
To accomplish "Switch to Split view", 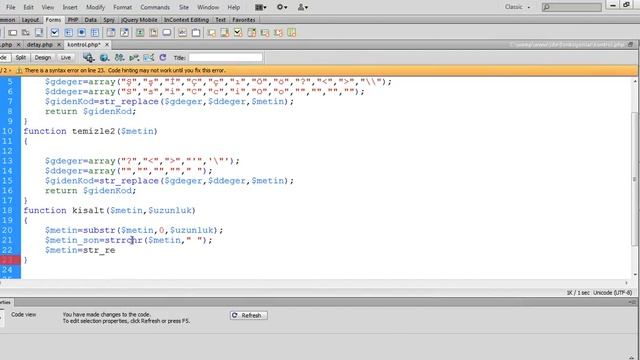I will click(x=21, y=58).
